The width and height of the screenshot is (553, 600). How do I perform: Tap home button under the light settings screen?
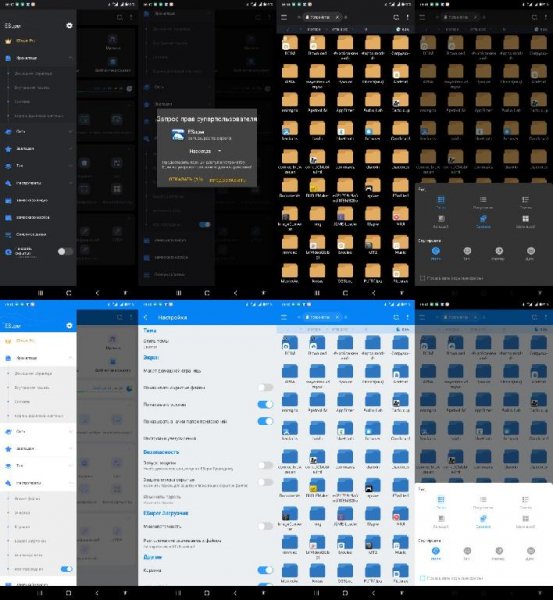pyautogui.click(x=207, y=593)
